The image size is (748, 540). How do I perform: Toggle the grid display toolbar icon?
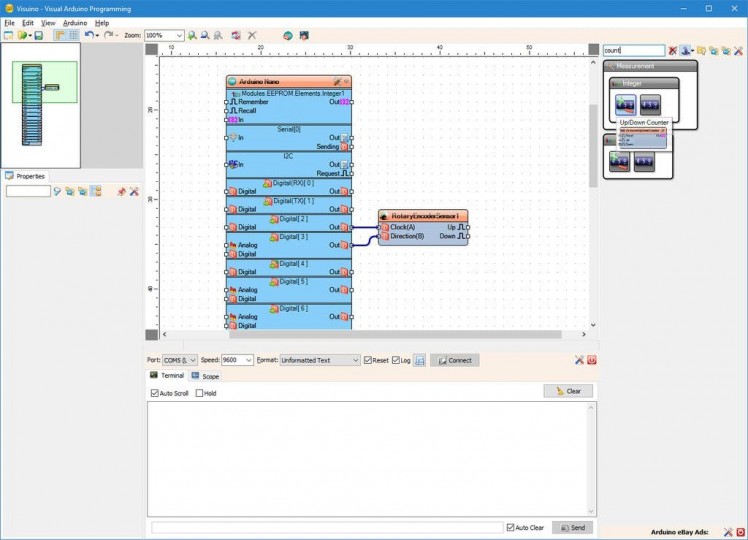click(73, 35)
